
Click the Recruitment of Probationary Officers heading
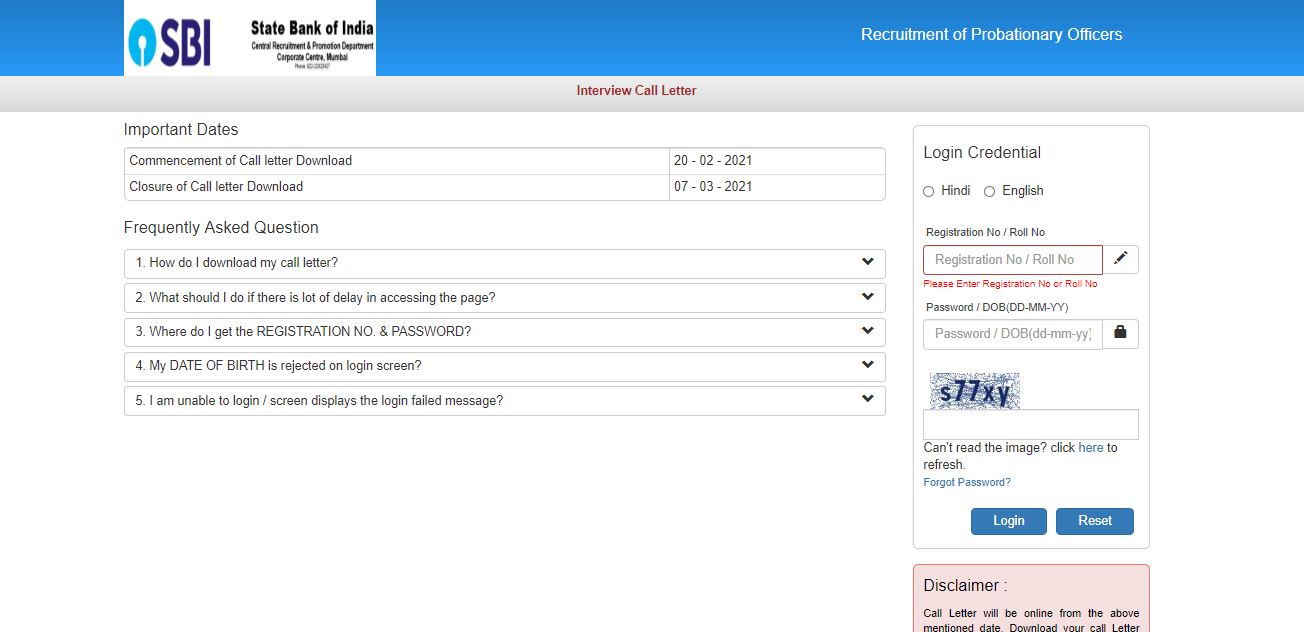[991, 34]
